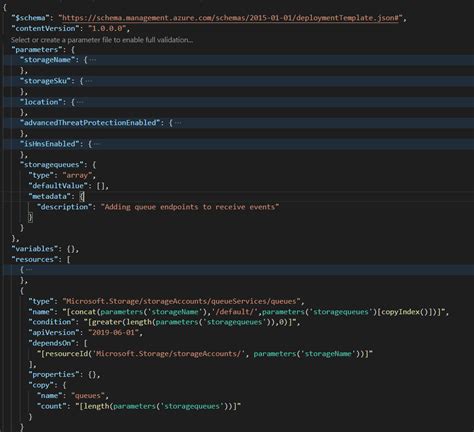This screenshot has width=474, height=432.
Task: Click the highlighted closing brace of the metadata block
Action: coord(30,217)
